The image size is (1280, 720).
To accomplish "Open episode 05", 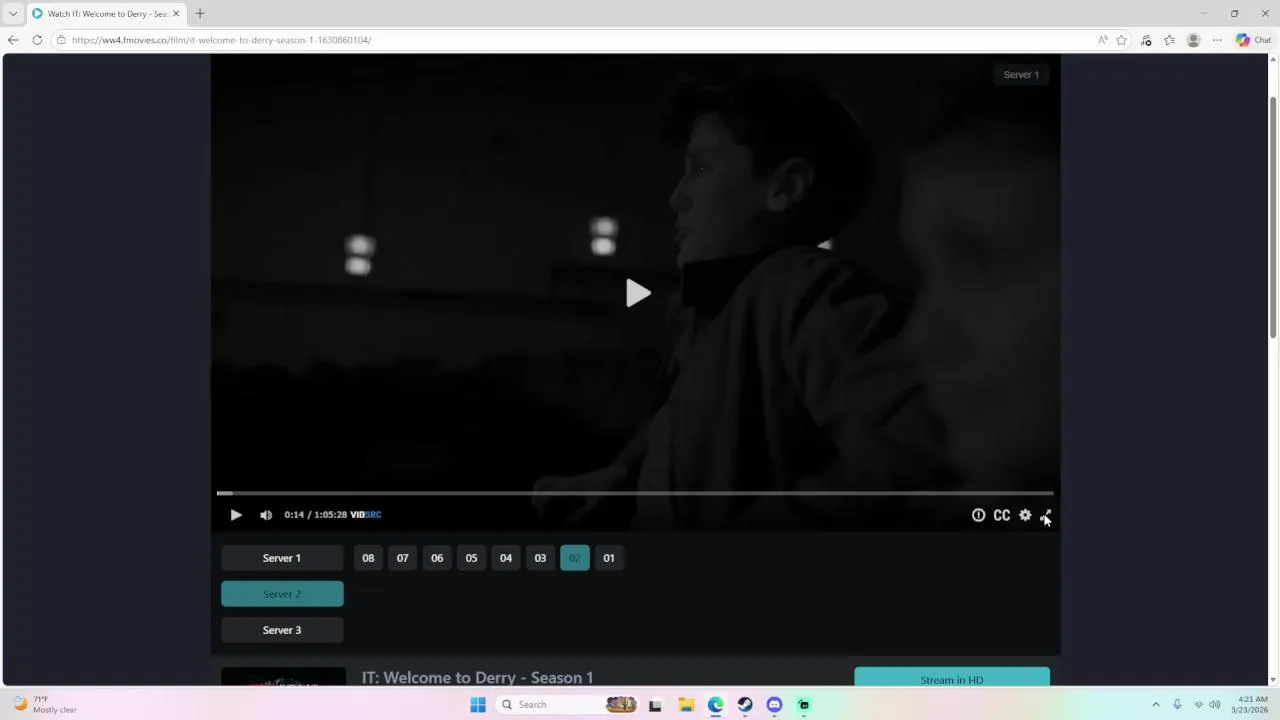I will (x=471, y=558).
